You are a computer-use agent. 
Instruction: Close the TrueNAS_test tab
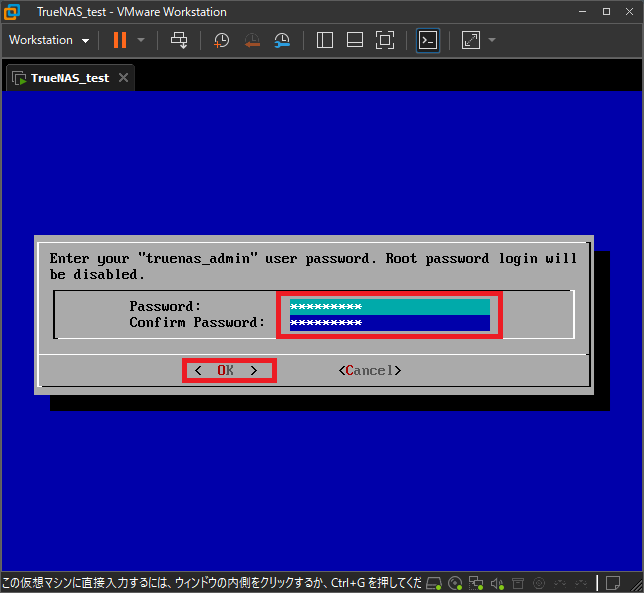(x=123, y=77)
